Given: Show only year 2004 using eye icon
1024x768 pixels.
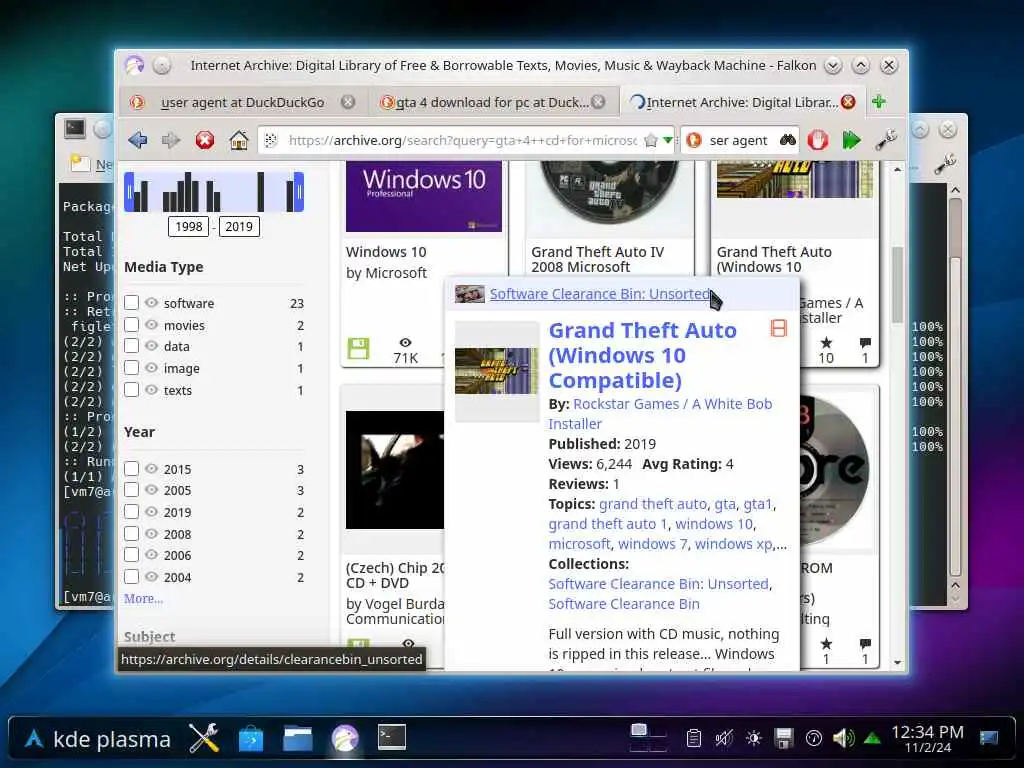Looking at the screenshot, I should tap(152, 577).
